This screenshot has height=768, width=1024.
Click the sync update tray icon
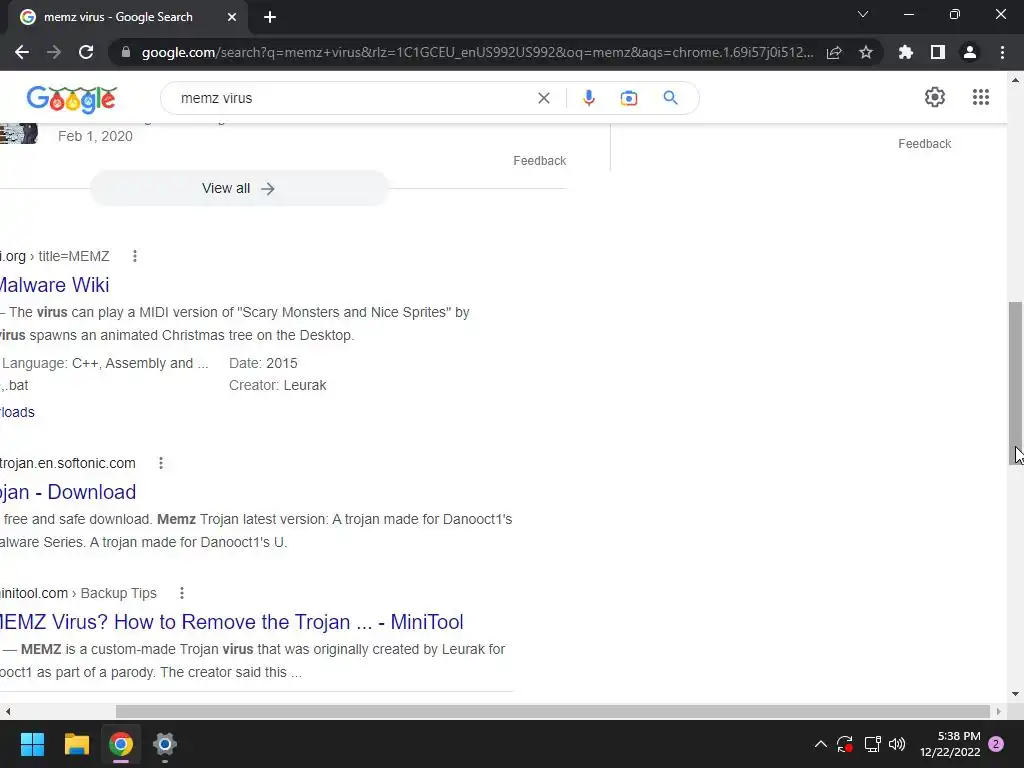click(x=845, y=744)
